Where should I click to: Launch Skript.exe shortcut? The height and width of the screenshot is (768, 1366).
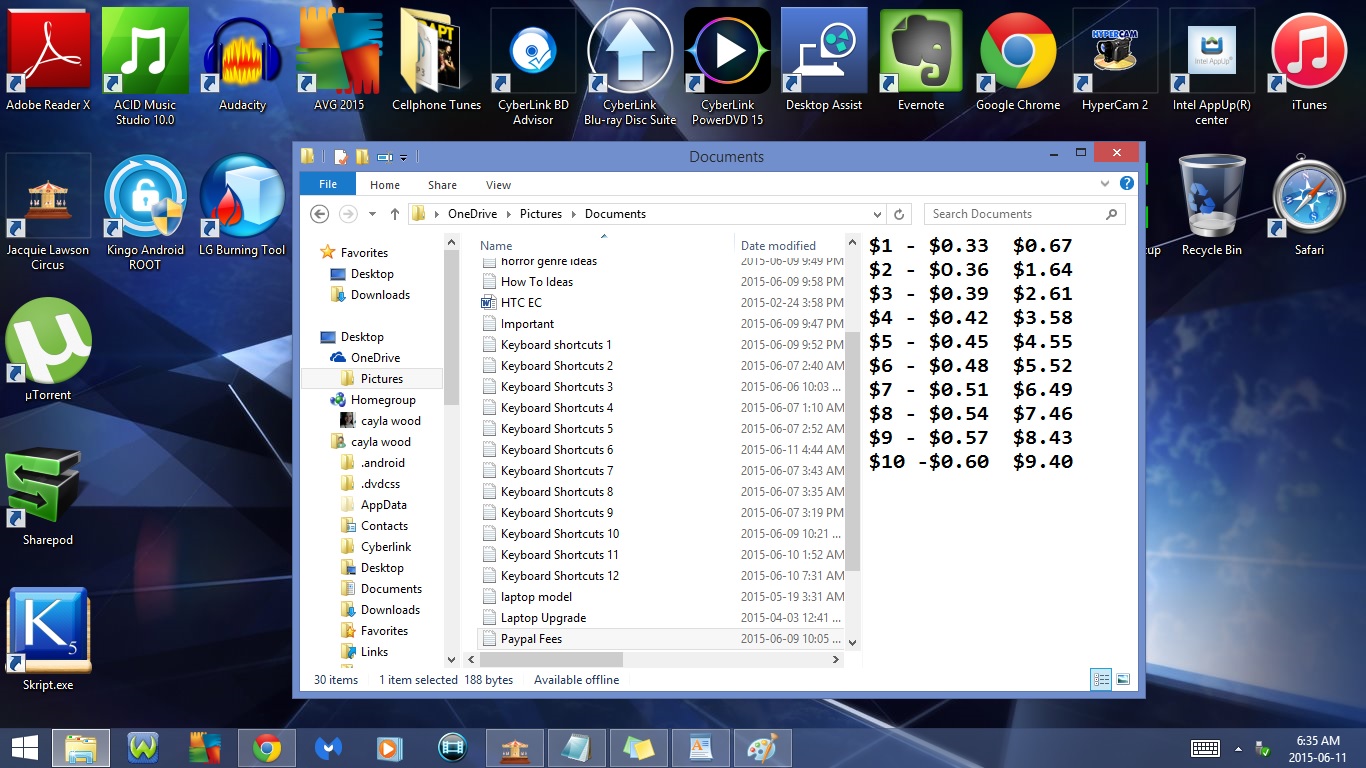[48, 640]
